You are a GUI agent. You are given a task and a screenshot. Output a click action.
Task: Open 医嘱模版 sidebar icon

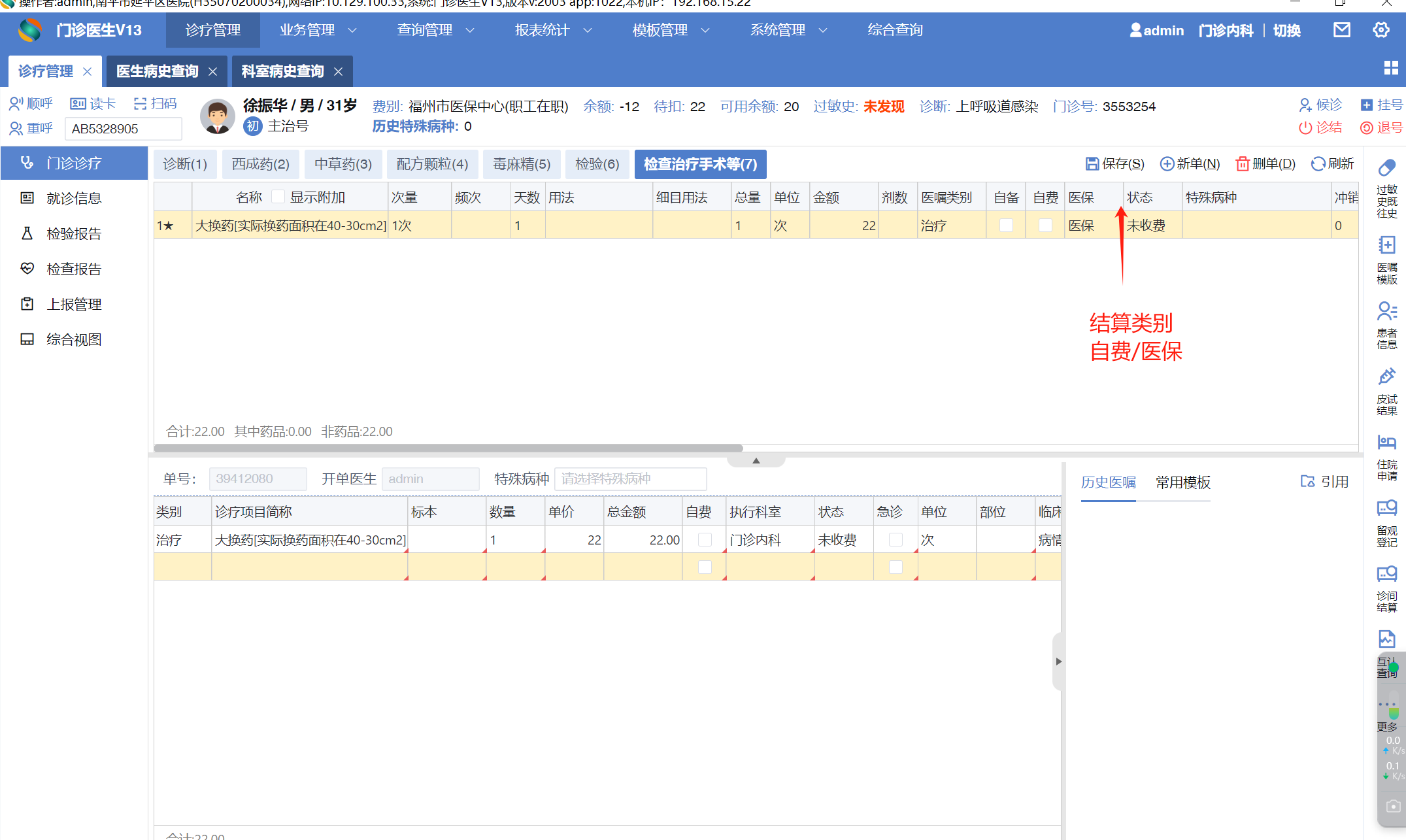pos(1386,246)
